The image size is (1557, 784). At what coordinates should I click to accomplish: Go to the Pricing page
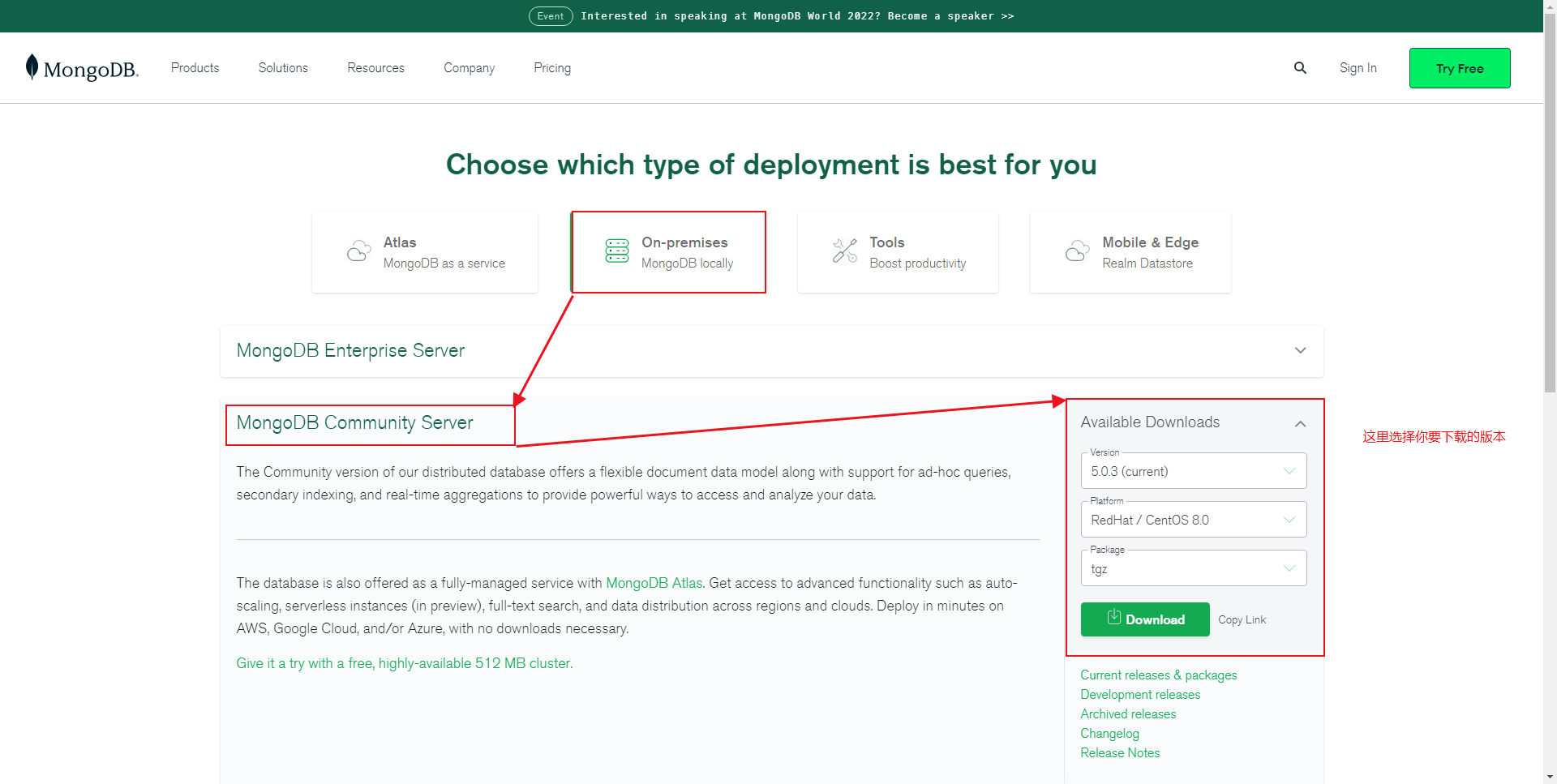[552, 68]
